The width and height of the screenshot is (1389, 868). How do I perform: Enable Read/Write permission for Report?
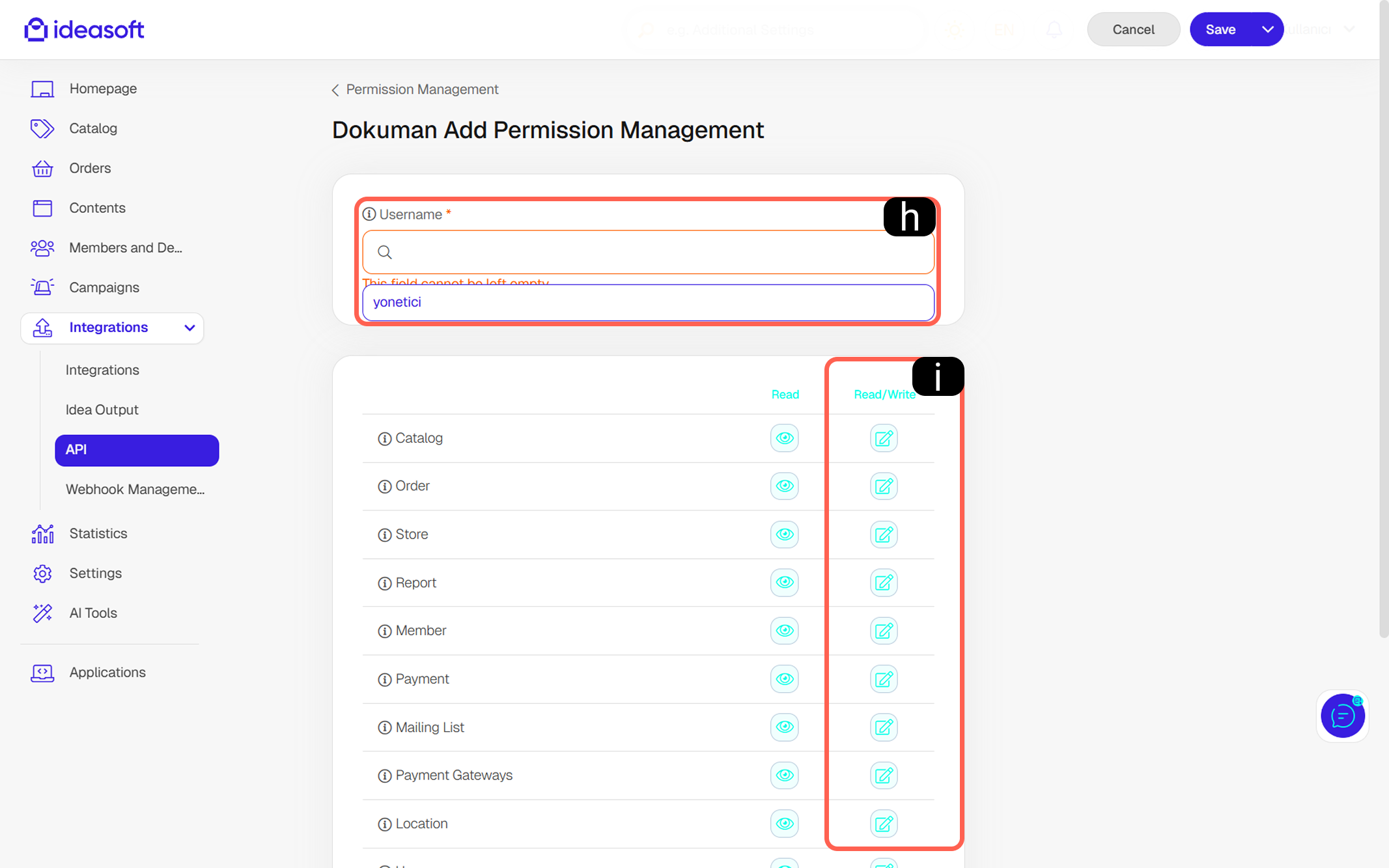point(884,583)
